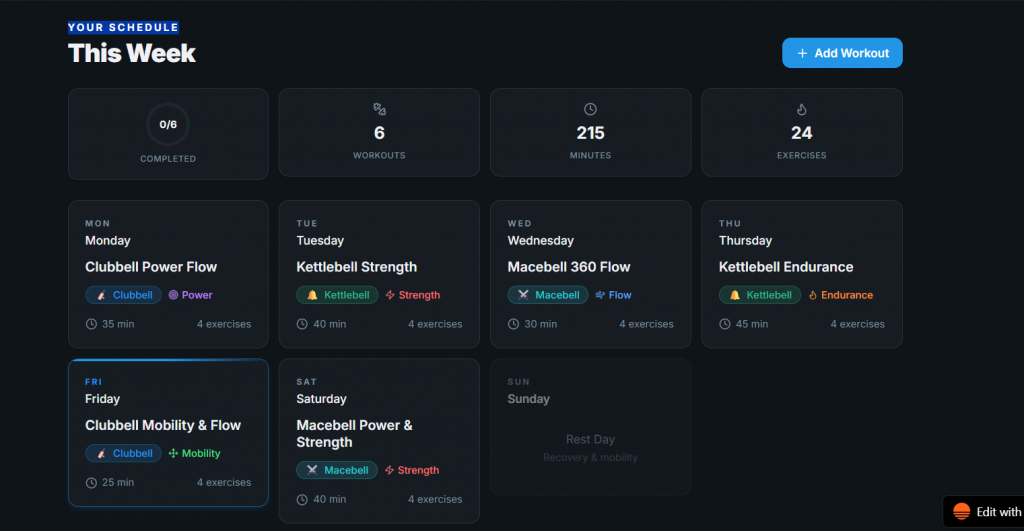Click the 0/6 completed progress ring

tap(168, 125)
